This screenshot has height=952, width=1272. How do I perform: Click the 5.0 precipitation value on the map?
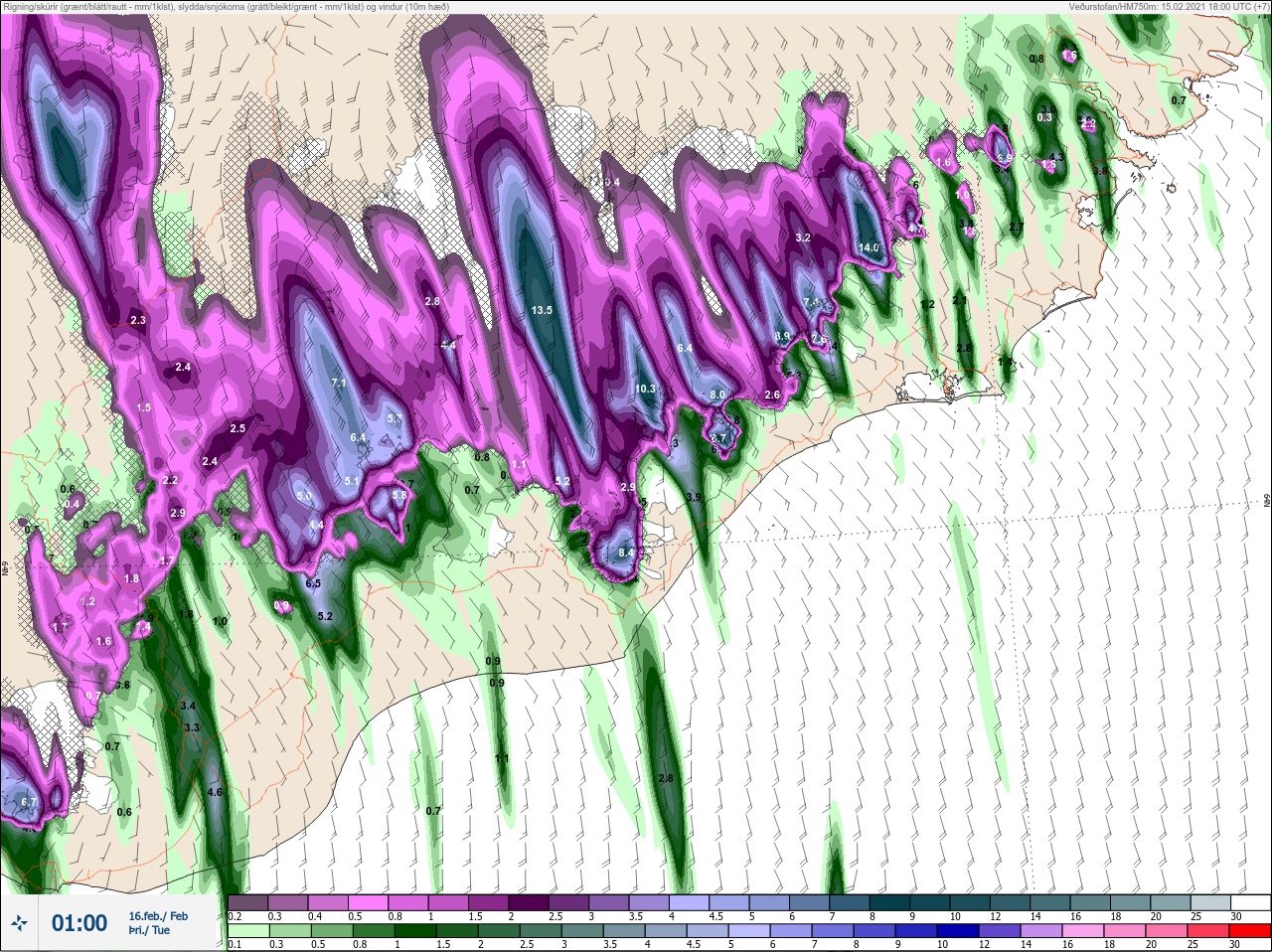[x=304, y=496]
